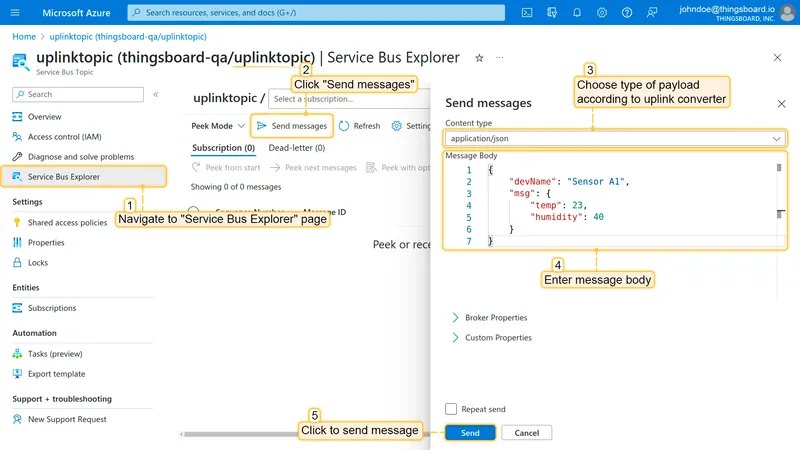
Task: Click Peek next messages button
Action: click(313, 167)
